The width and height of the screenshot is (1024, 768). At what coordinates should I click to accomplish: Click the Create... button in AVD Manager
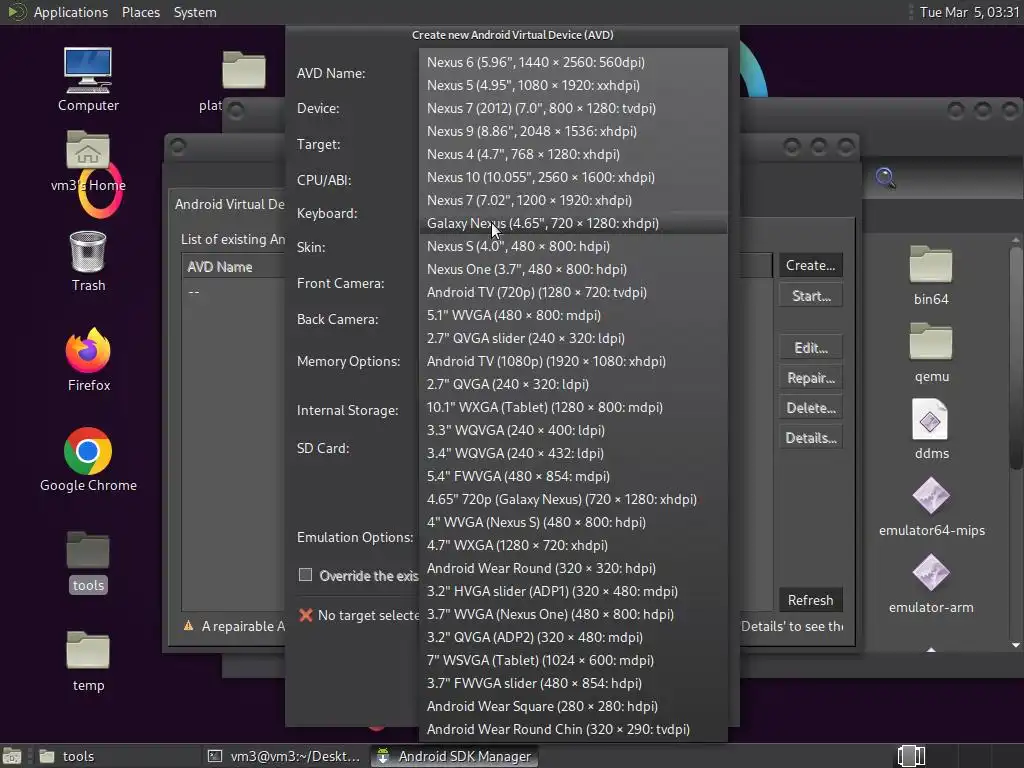(x=810, y=265)
